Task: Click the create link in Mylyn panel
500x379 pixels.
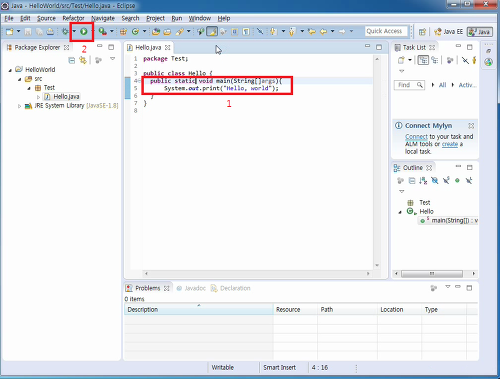Action: (450, 144)
